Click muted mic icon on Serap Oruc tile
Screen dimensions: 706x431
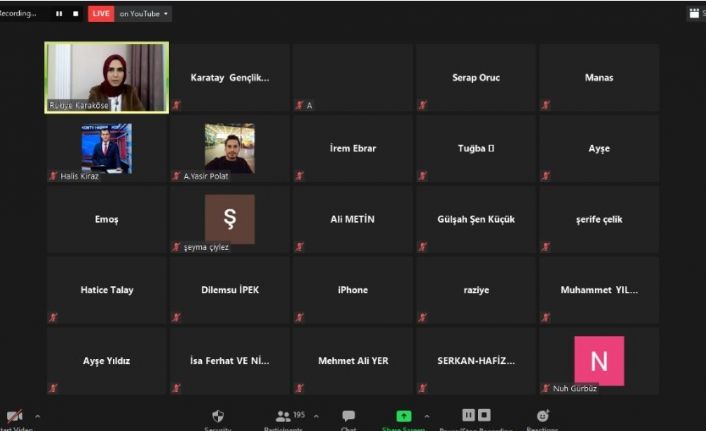click(x=422, y=105)
